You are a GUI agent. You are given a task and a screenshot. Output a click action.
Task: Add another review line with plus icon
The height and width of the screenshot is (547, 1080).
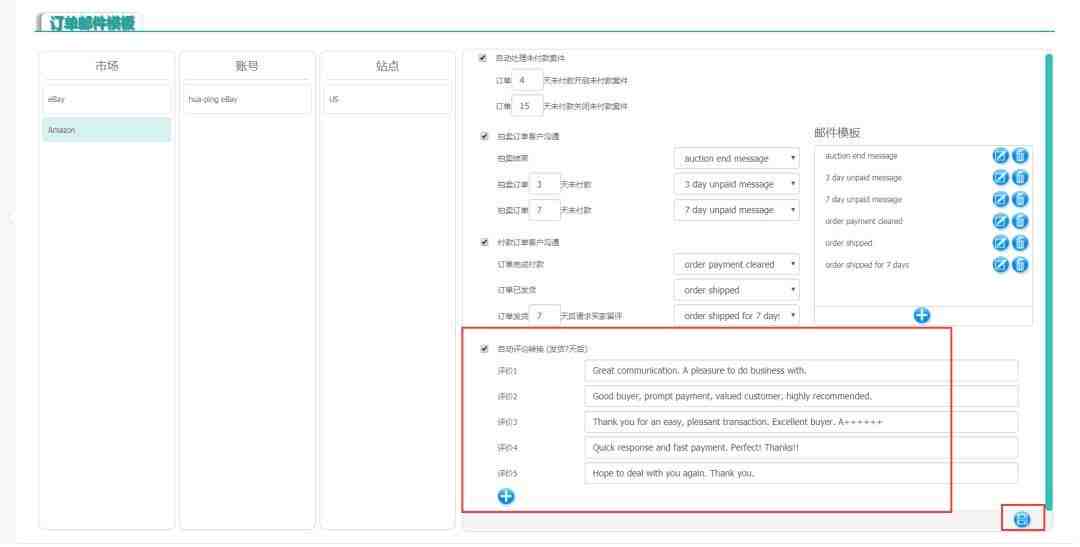[x=506, y=497]
